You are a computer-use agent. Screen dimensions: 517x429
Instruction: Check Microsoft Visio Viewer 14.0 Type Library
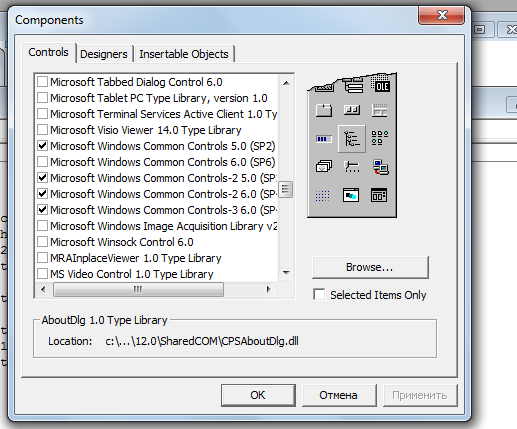click(42, 130)
